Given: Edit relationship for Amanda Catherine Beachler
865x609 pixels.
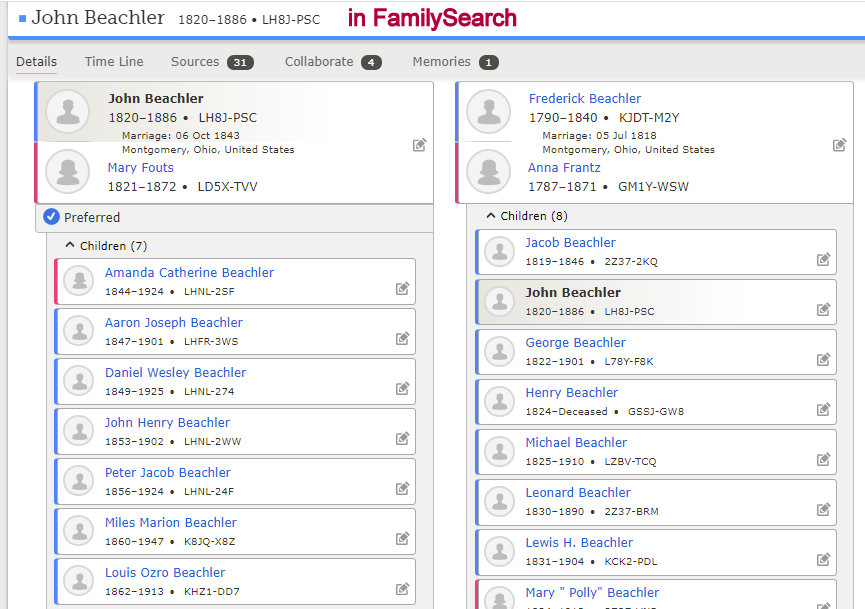Looking at the screenshot, I should 402,289.
